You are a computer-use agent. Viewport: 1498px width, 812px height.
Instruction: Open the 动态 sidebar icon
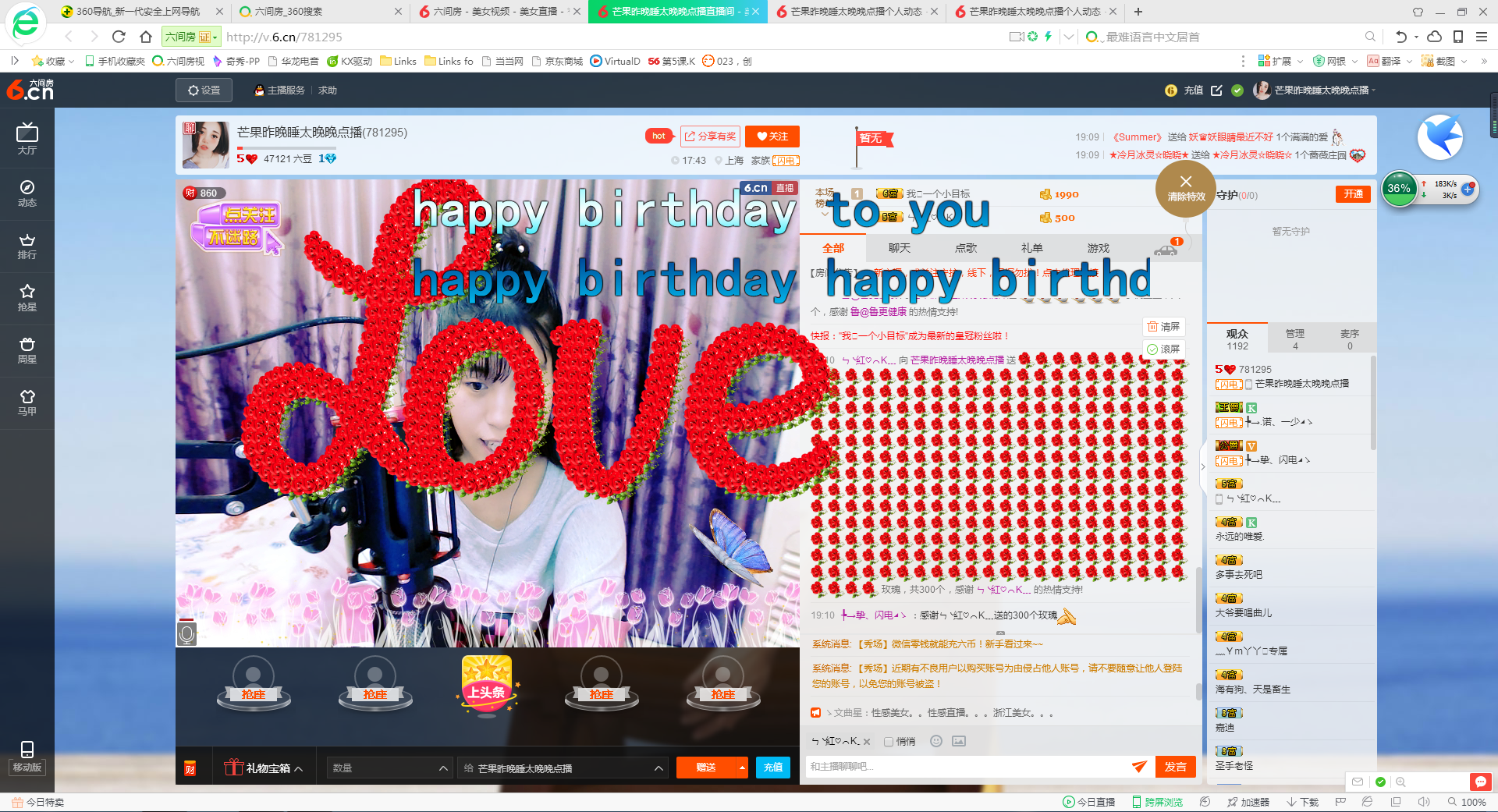(27, 193)
